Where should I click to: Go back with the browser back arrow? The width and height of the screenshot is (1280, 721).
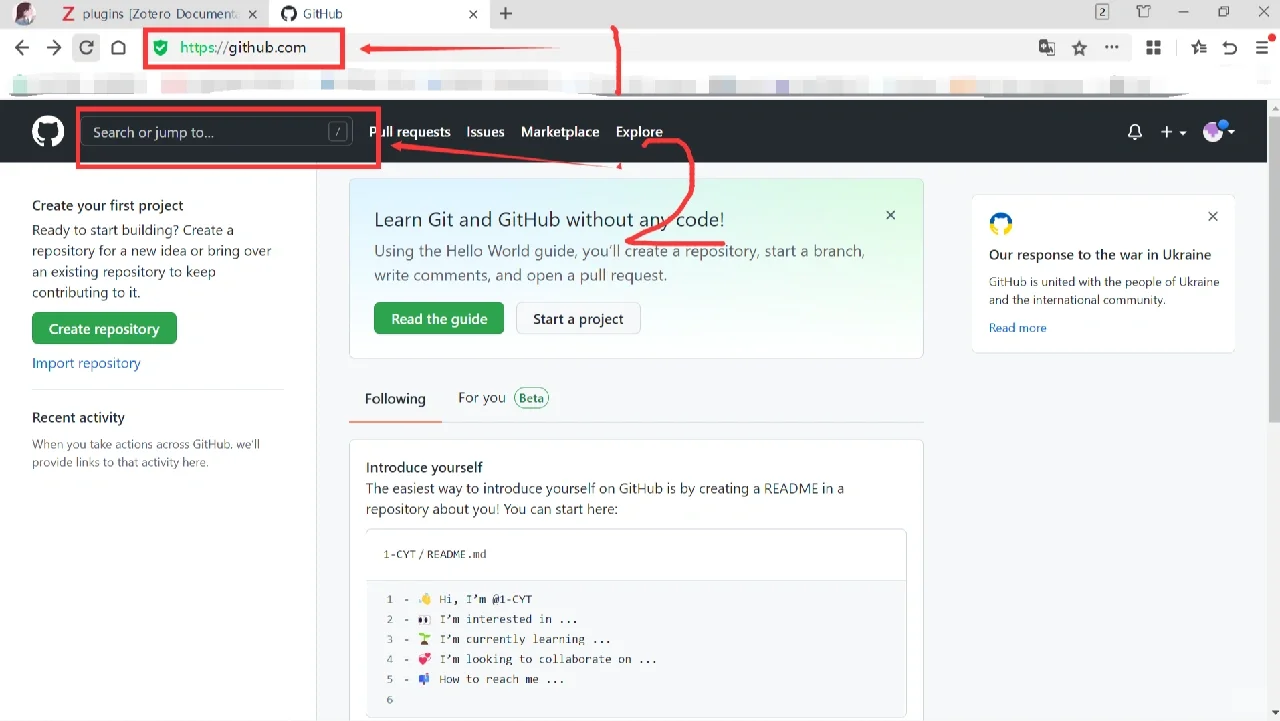(x=22, y=47)
